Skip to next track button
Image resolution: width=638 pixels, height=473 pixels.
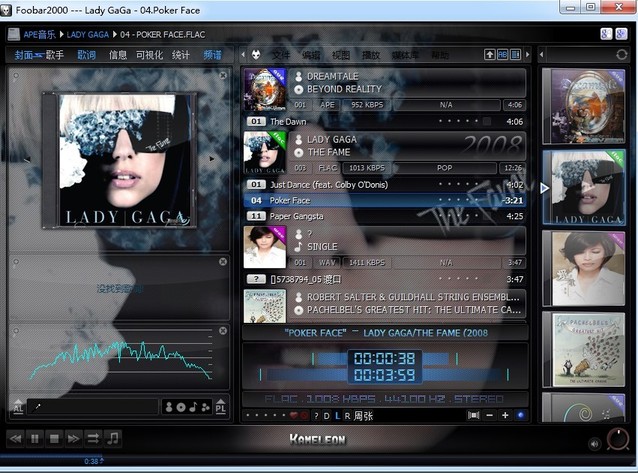coord(74,439)
